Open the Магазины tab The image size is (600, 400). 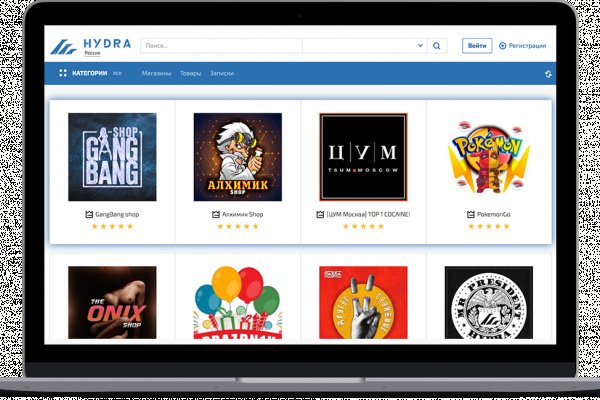156,73
